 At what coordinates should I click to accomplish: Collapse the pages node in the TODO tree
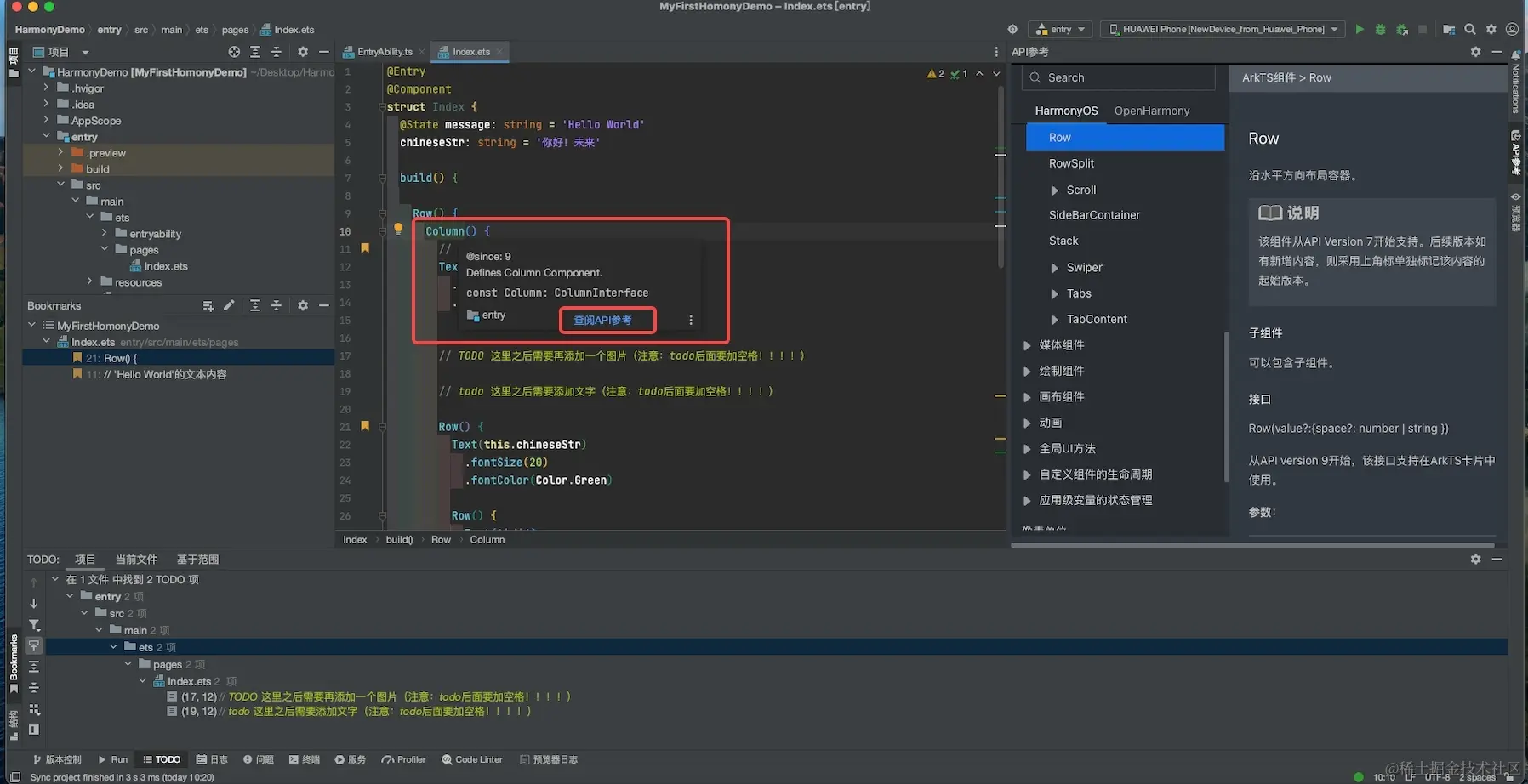[128, 664]
